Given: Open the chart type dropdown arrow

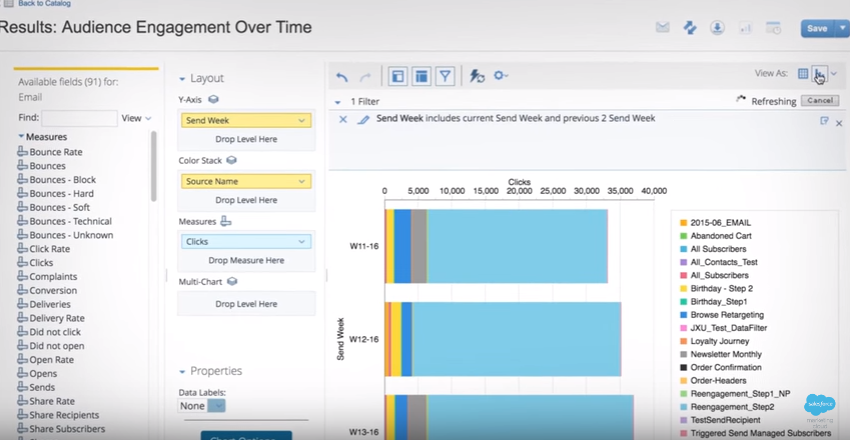Looking at the screenshot, I should click(834, 74).
